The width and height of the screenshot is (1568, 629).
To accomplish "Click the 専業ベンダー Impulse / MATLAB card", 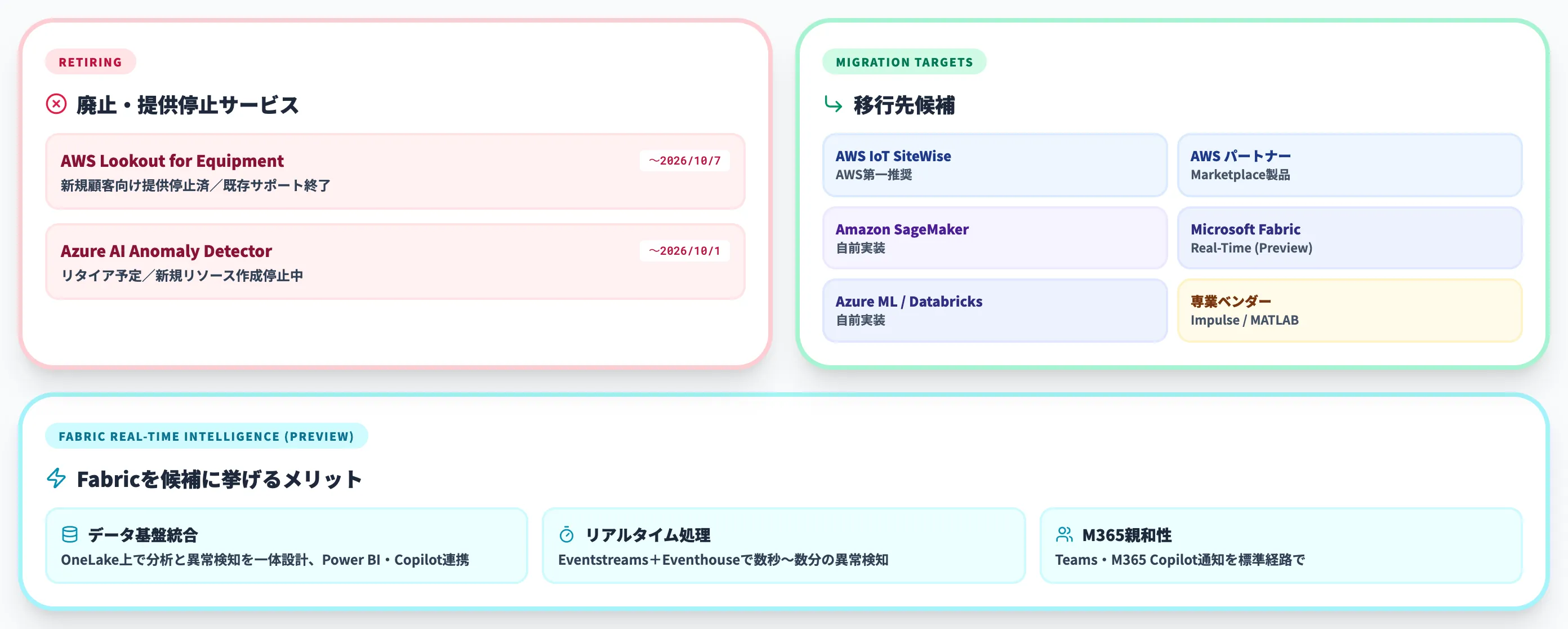I will point(1350,311).
